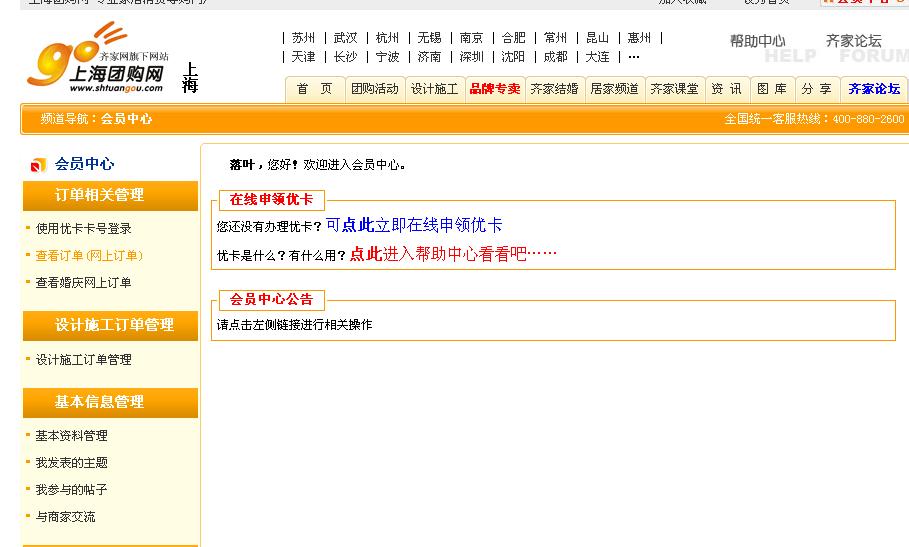
Task: Open 查看婚庆网上订单
Action: 83,283
